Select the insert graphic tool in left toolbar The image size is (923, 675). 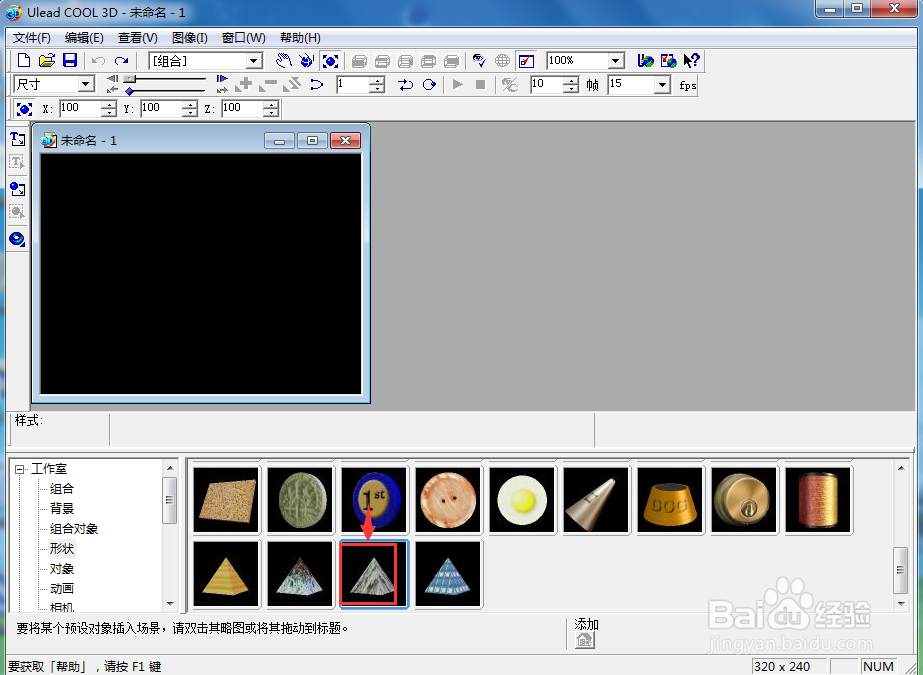click(x=17, y=189)
